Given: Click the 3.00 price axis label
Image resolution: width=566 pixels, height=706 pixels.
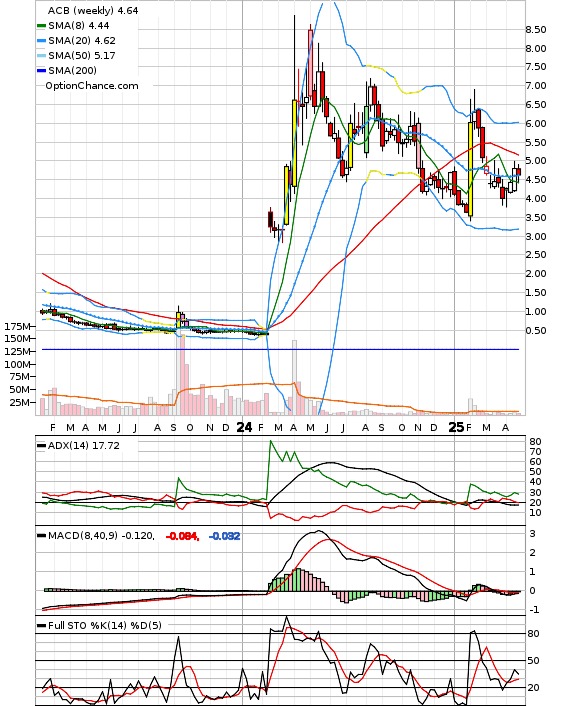Looking at the screenshot, I should [536, 236].
